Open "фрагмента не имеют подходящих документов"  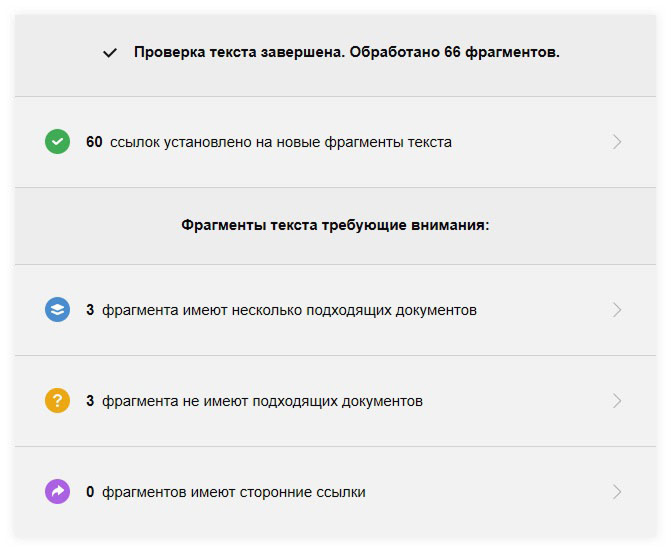coord(262,401)
